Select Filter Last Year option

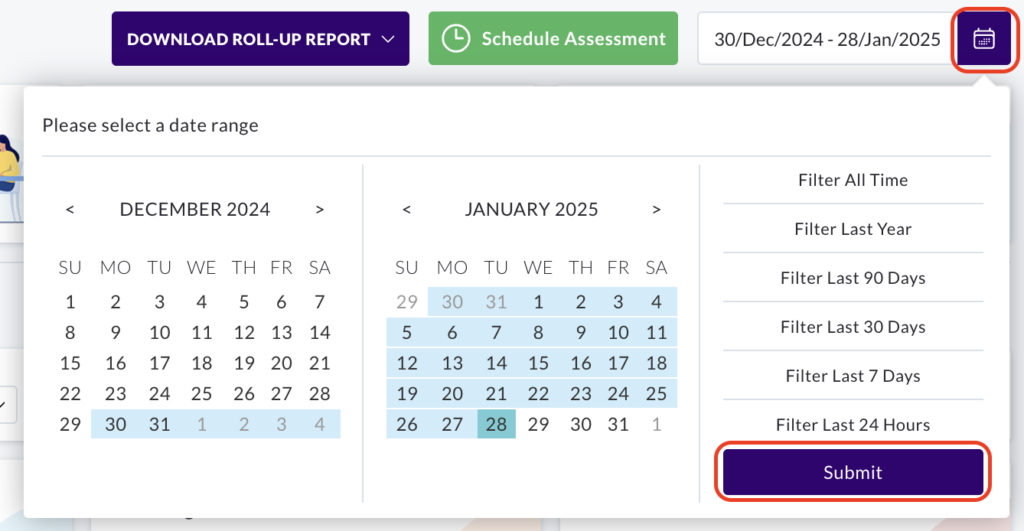click(x=853, y=229)
